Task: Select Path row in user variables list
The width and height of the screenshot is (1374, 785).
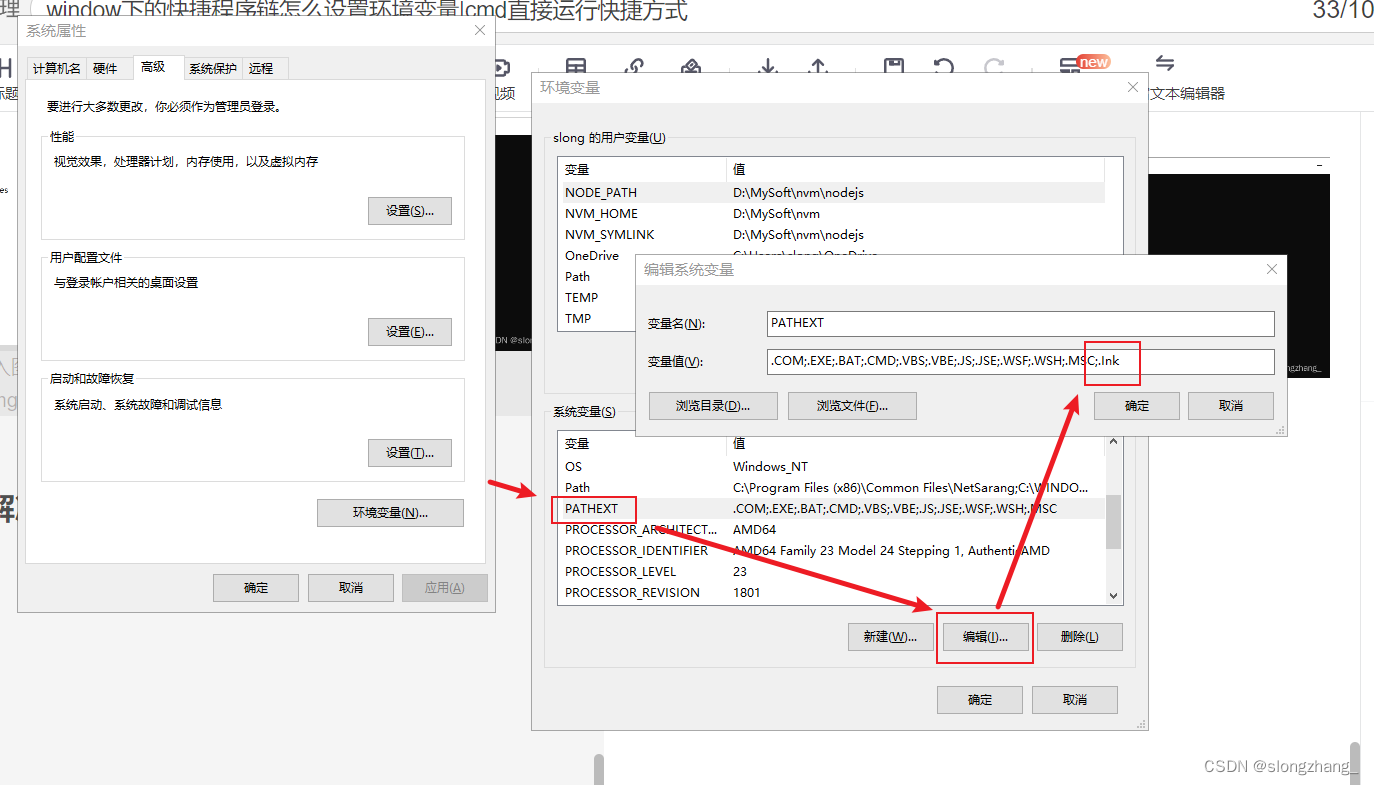Action: click(598, 277)
